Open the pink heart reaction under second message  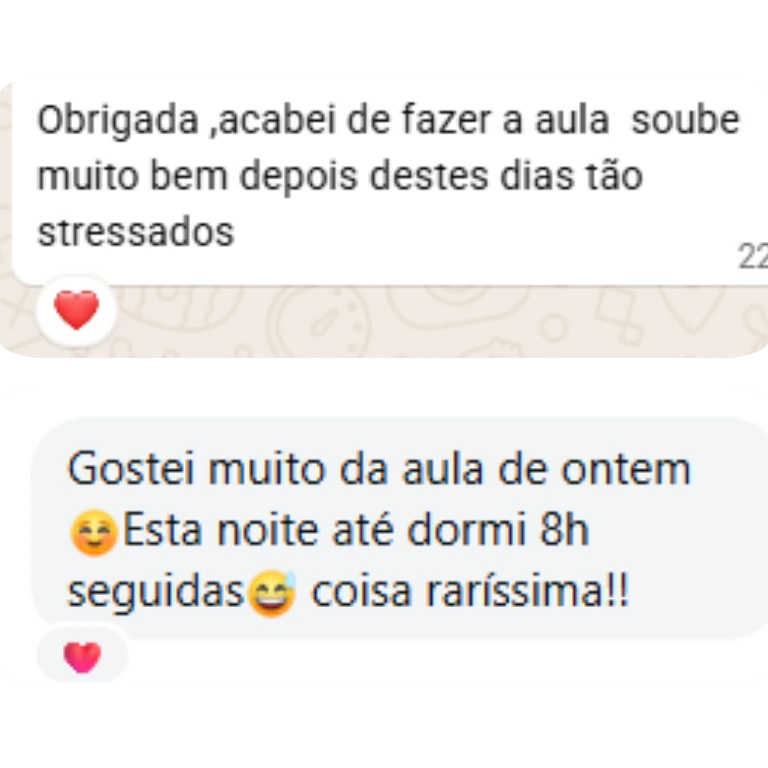coord(82,657)
